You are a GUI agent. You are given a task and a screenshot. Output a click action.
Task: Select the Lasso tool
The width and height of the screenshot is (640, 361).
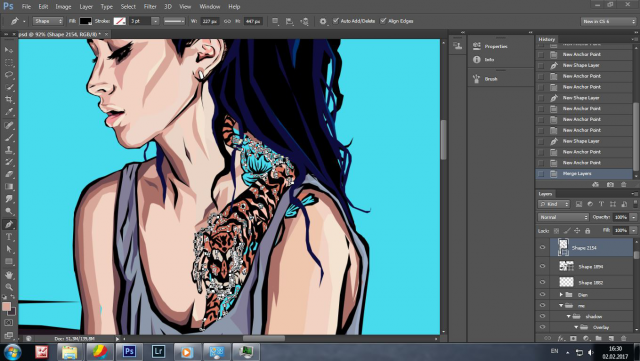[9, 75]
